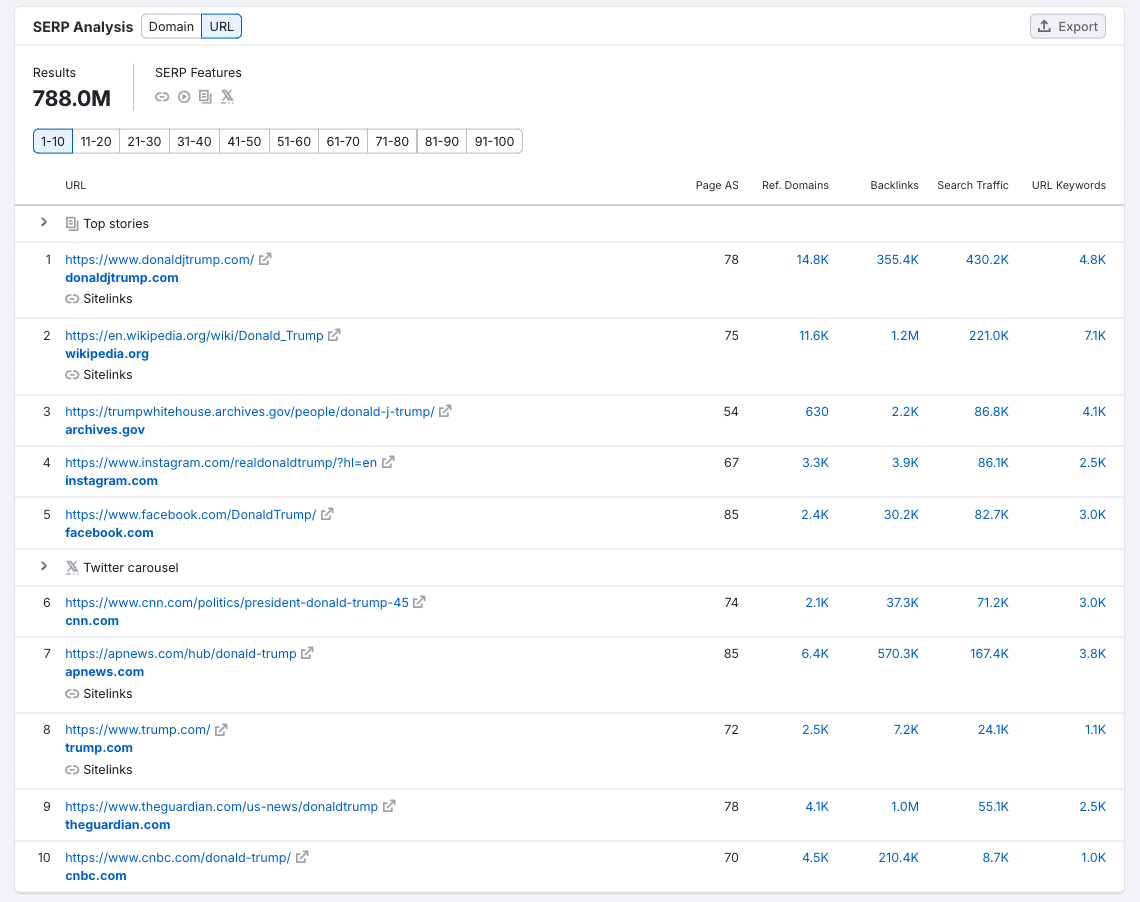The height and width of the screenshot is (902, 1140).
Task: Click the 788.0M Results figure
Action: (71, 99)
